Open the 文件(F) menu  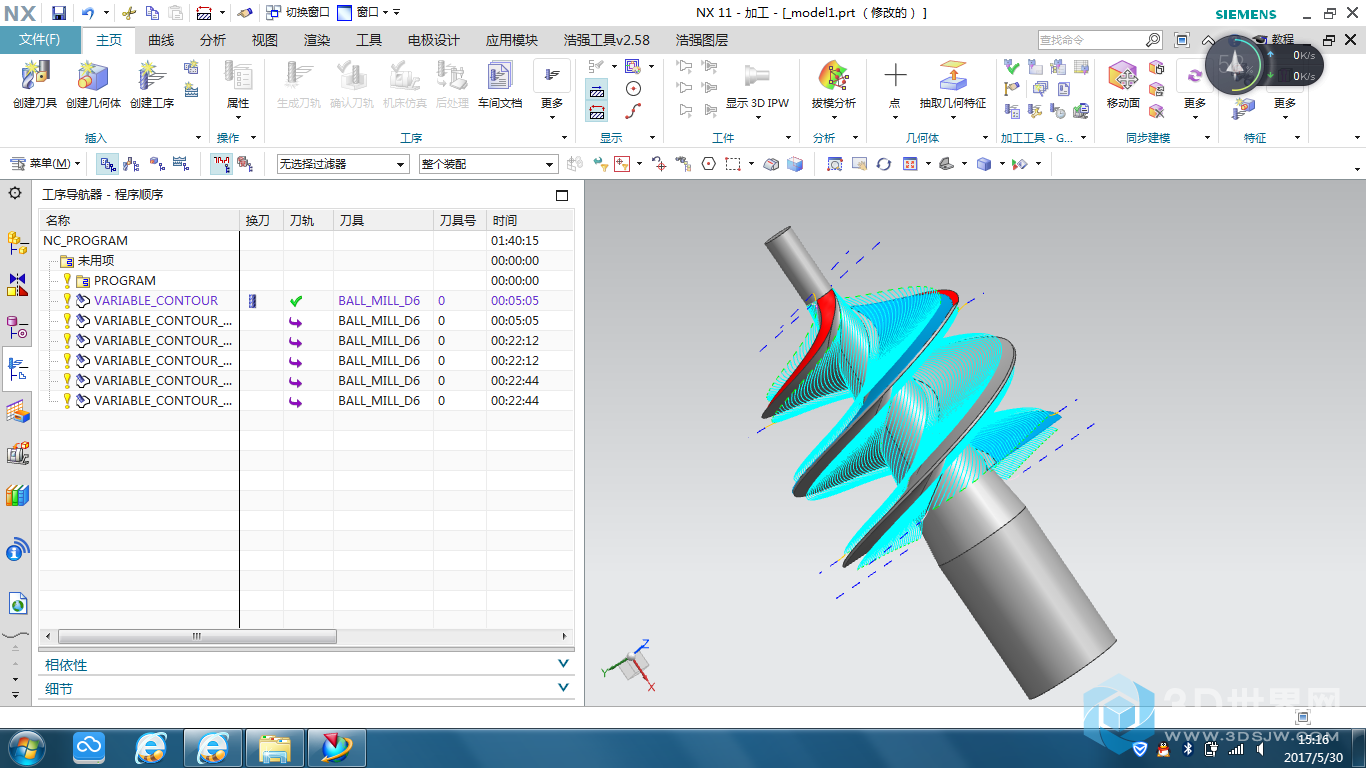(x=40, y=40)
